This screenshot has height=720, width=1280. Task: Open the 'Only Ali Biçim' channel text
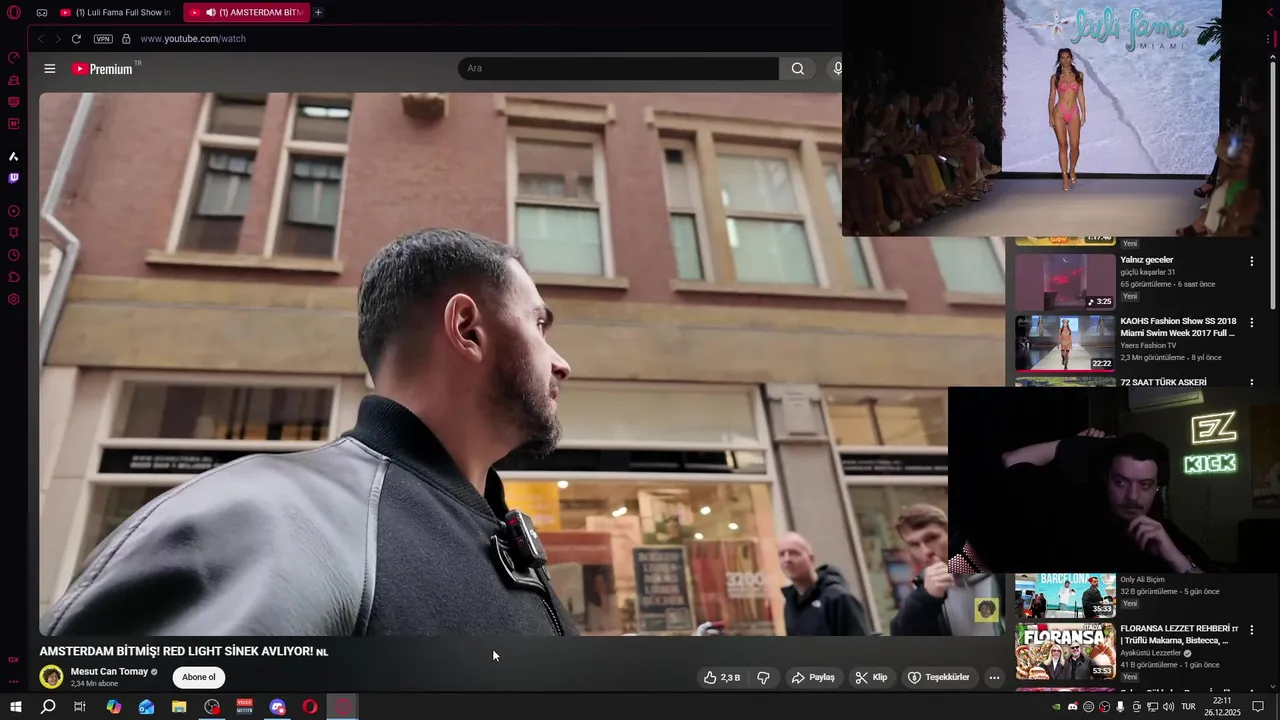(x=1142, y=580)
